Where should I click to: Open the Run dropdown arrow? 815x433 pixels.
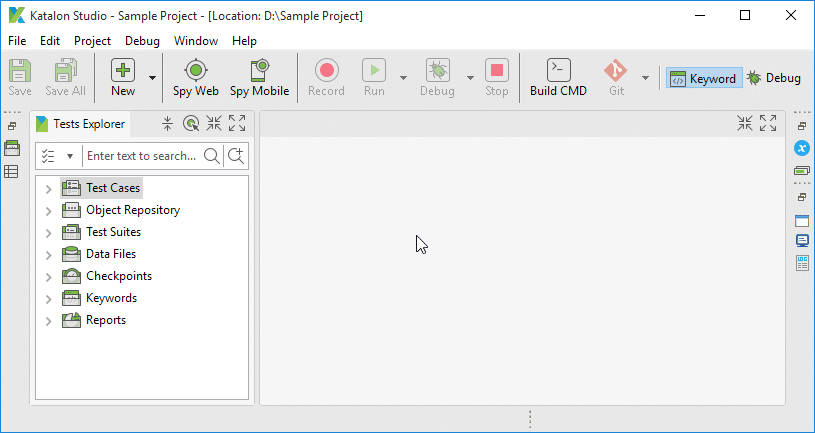click(x=403, y=78)
